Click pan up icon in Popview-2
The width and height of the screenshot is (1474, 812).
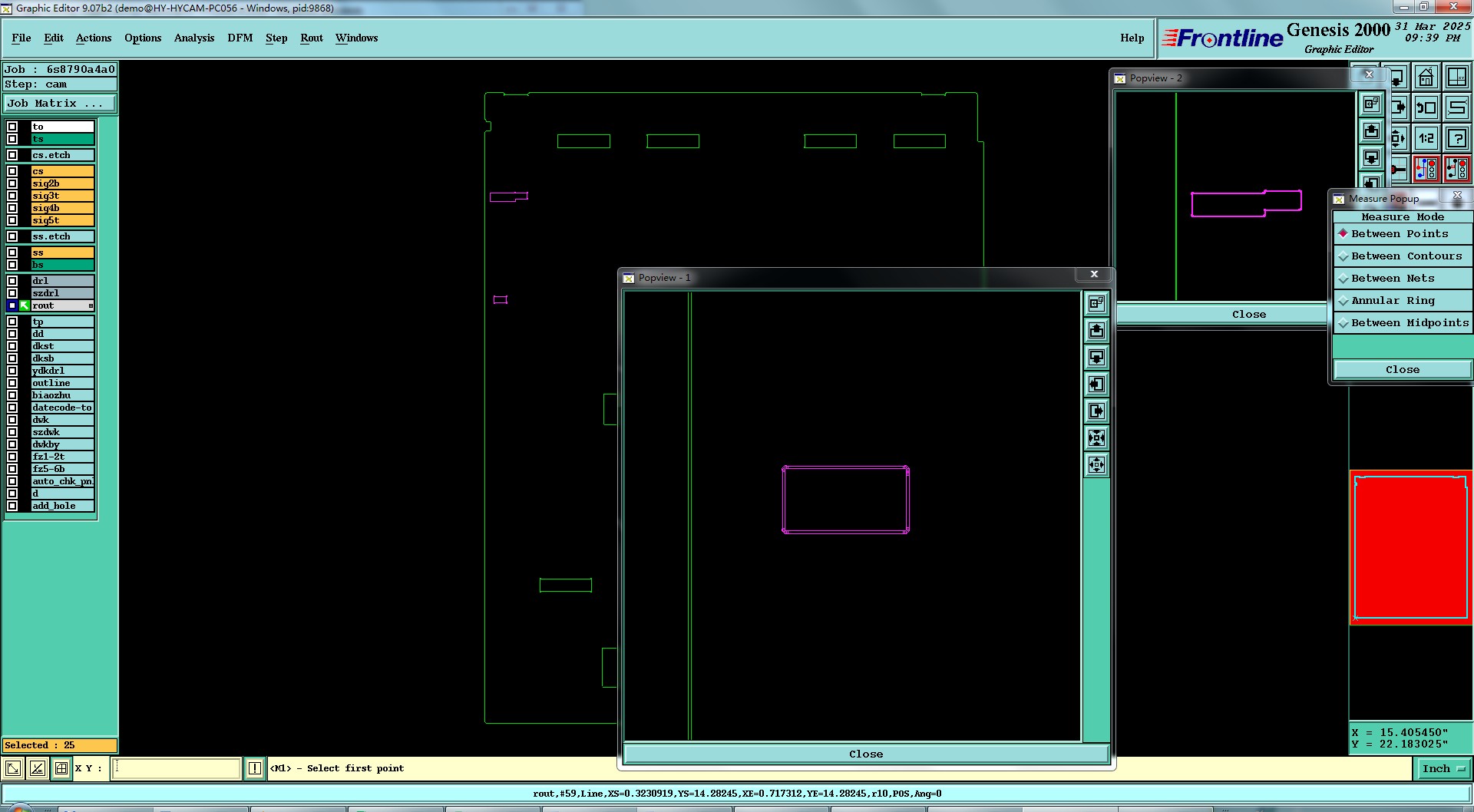pyautogui.click(x=1371, y=130)
